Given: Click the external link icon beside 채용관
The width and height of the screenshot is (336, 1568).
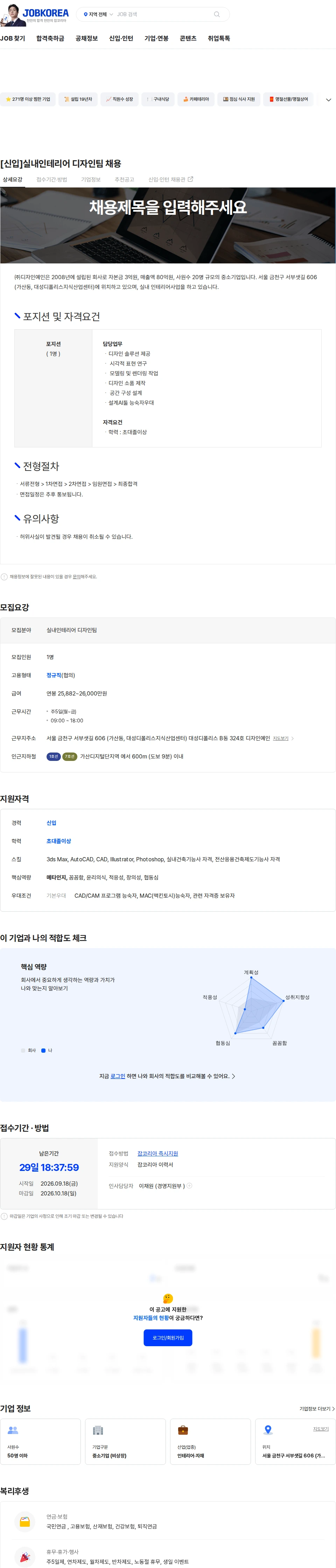Looking at the screenshot, I should pos(190,179).
